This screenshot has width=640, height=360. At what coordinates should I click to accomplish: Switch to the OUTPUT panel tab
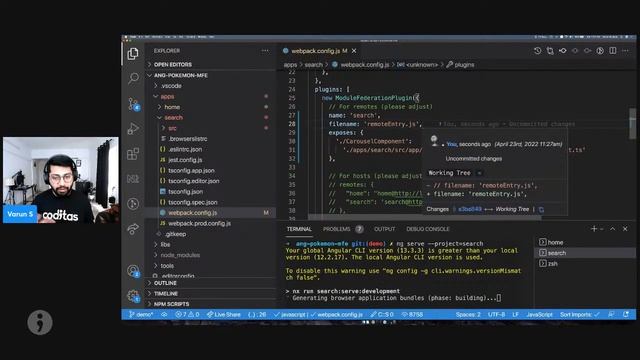[384, 229]
